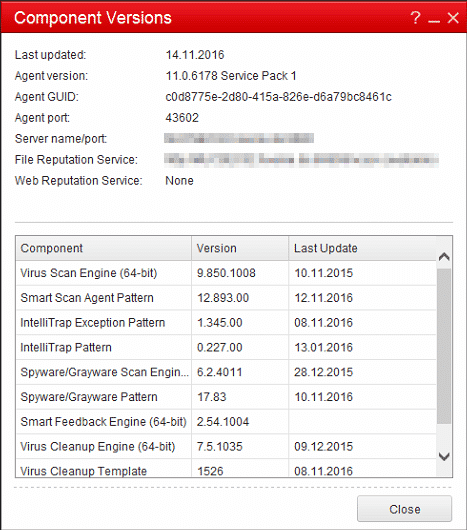The height and width of the screenshot is (530, 467).
Task: Select the IntelliTrap Pattern row
Action: 226,347
